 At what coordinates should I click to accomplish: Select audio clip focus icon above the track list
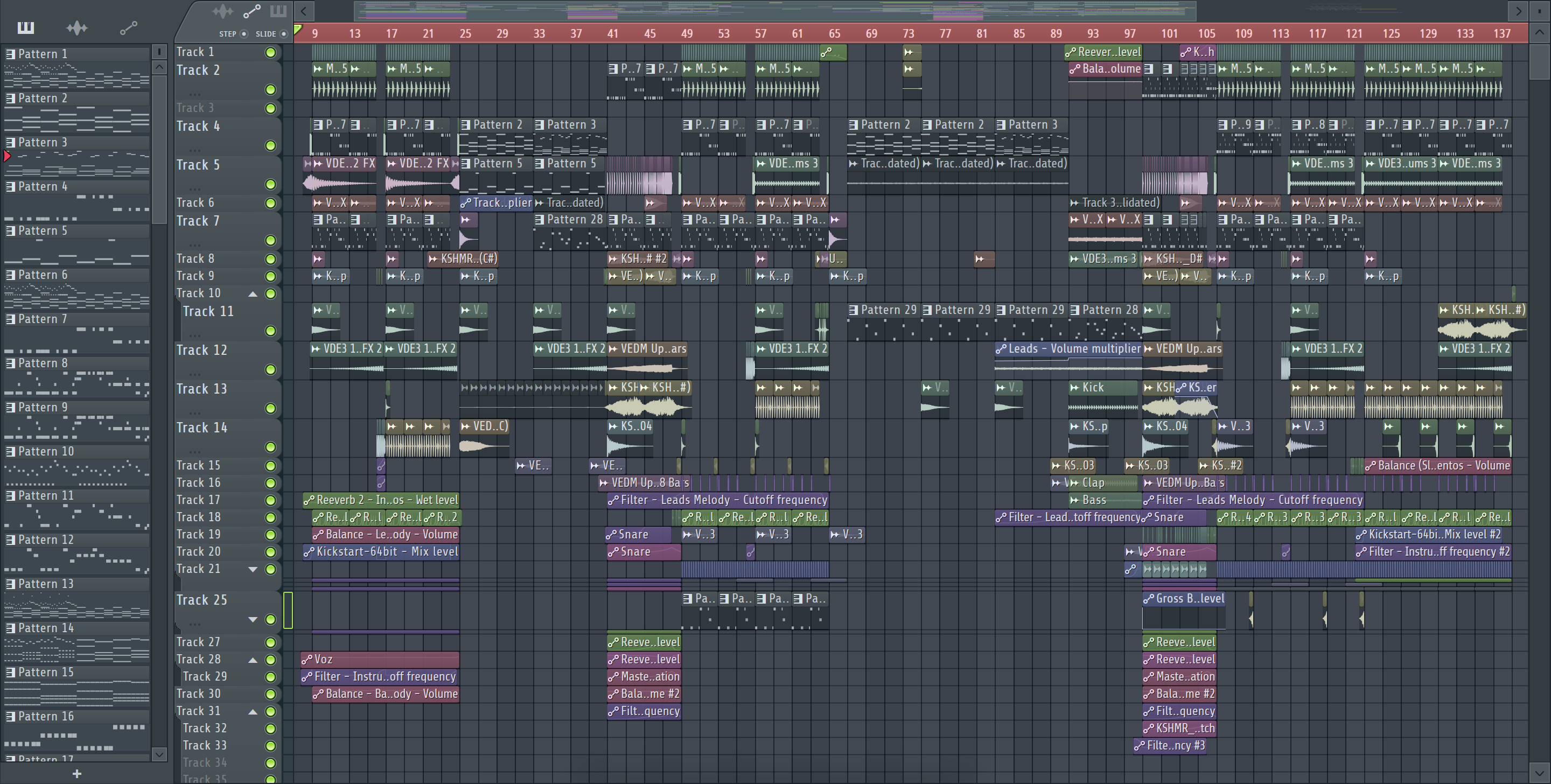(223, 11)
